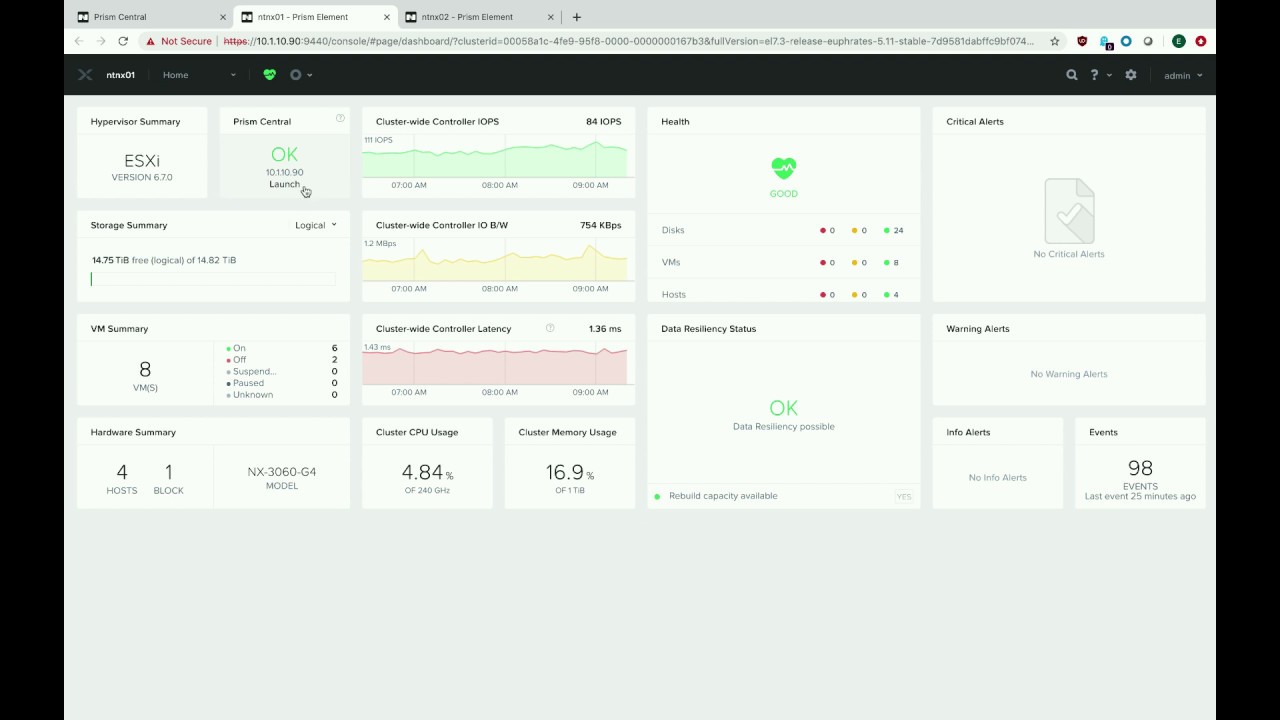Open the Disks row in Health widget

(784, 230)
